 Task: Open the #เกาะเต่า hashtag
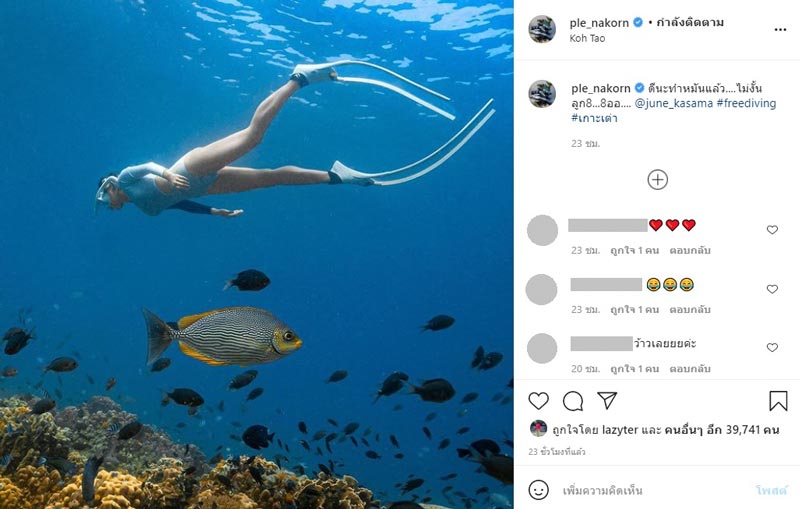[x=594, y=118]
